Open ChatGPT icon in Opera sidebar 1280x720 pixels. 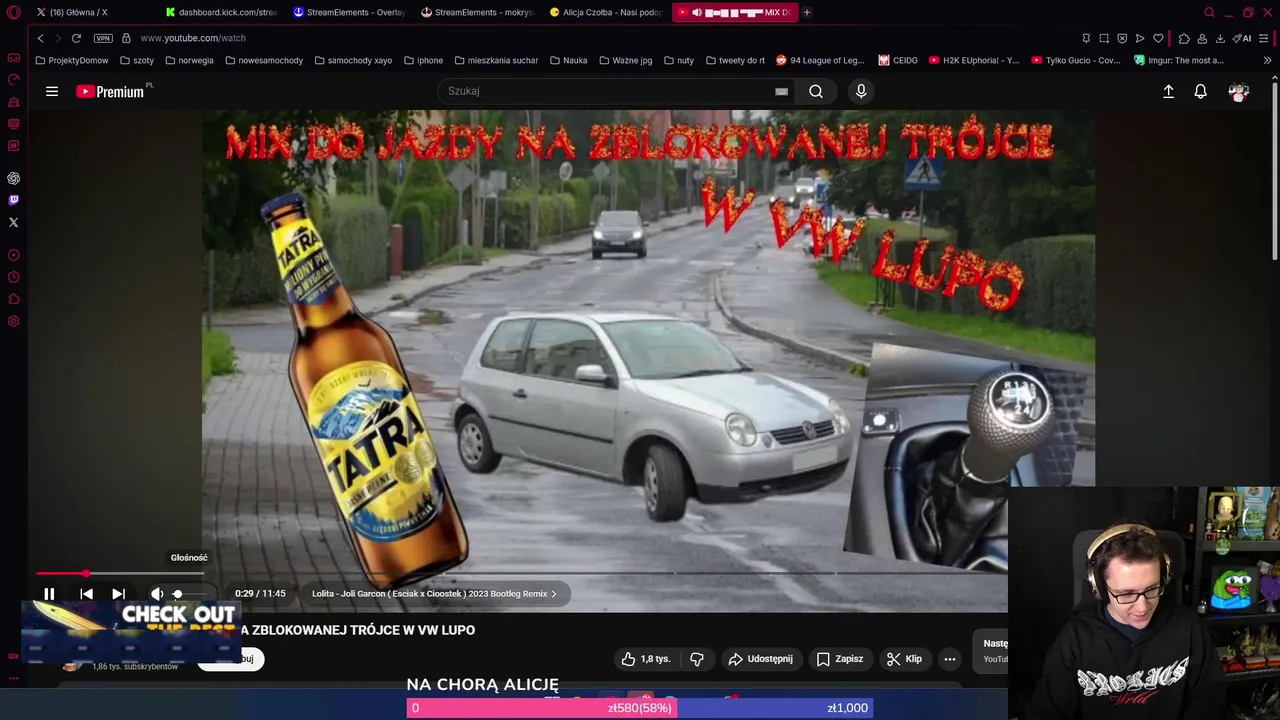pos(14,178)
